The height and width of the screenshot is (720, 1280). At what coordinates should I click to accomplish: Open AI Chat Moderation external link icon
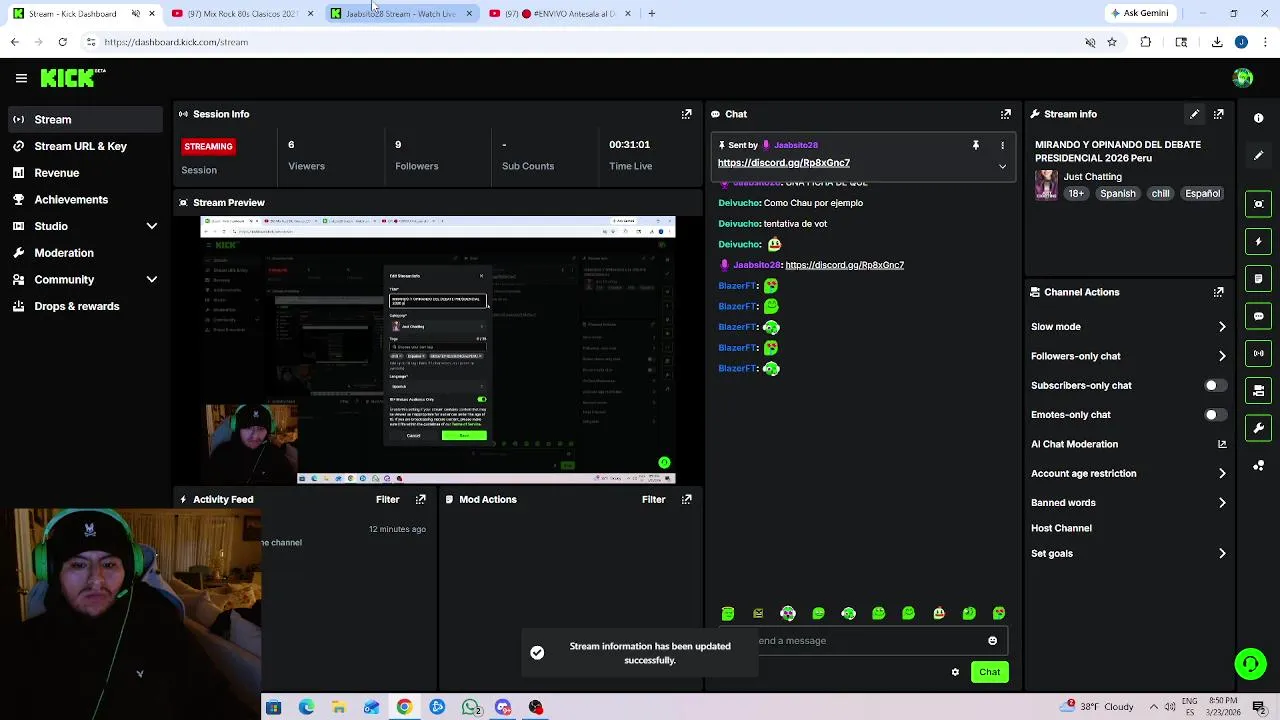point(1222,444)
